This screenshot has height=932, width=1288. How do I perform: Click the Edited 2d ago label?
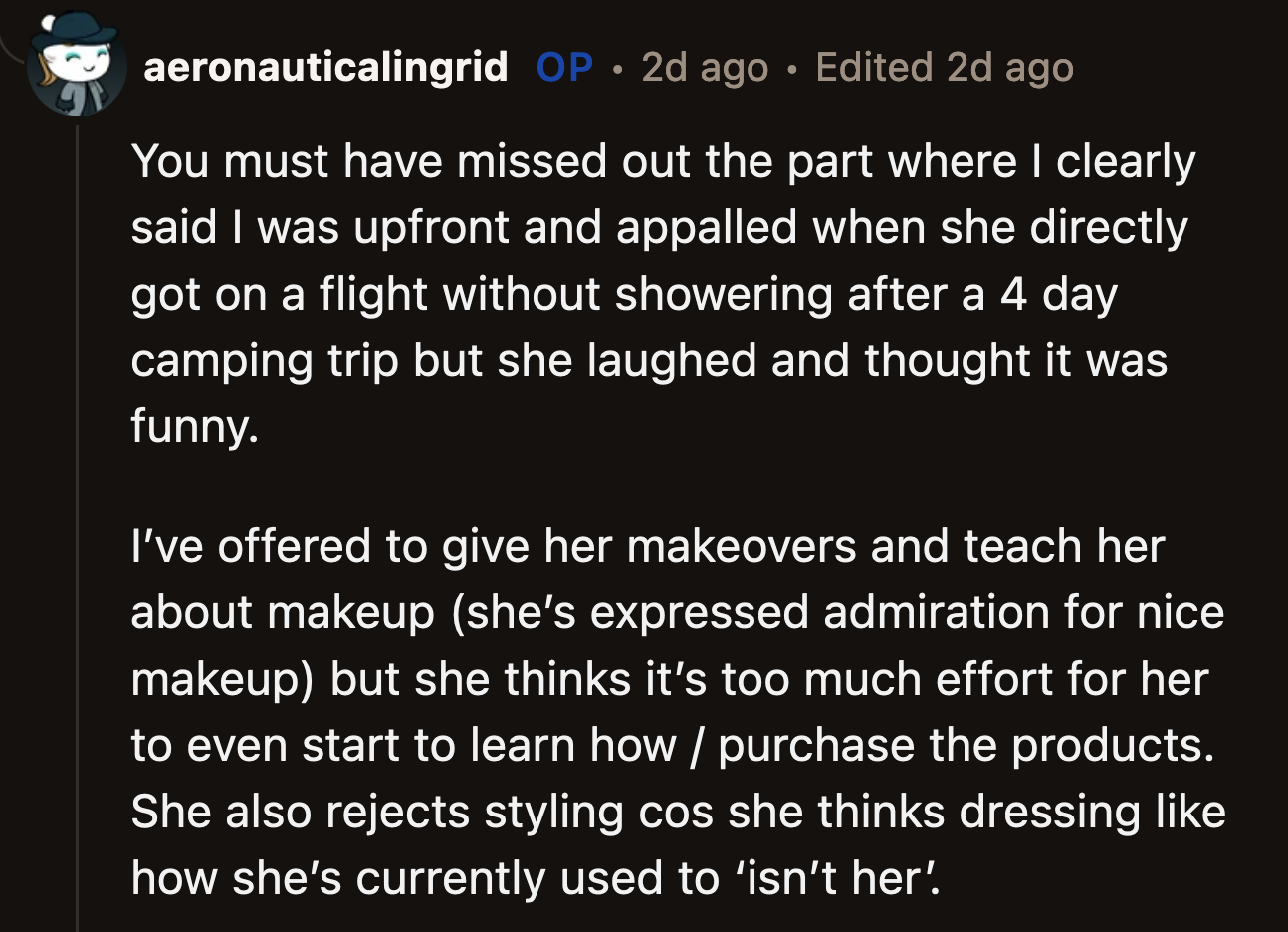(944, 67)
